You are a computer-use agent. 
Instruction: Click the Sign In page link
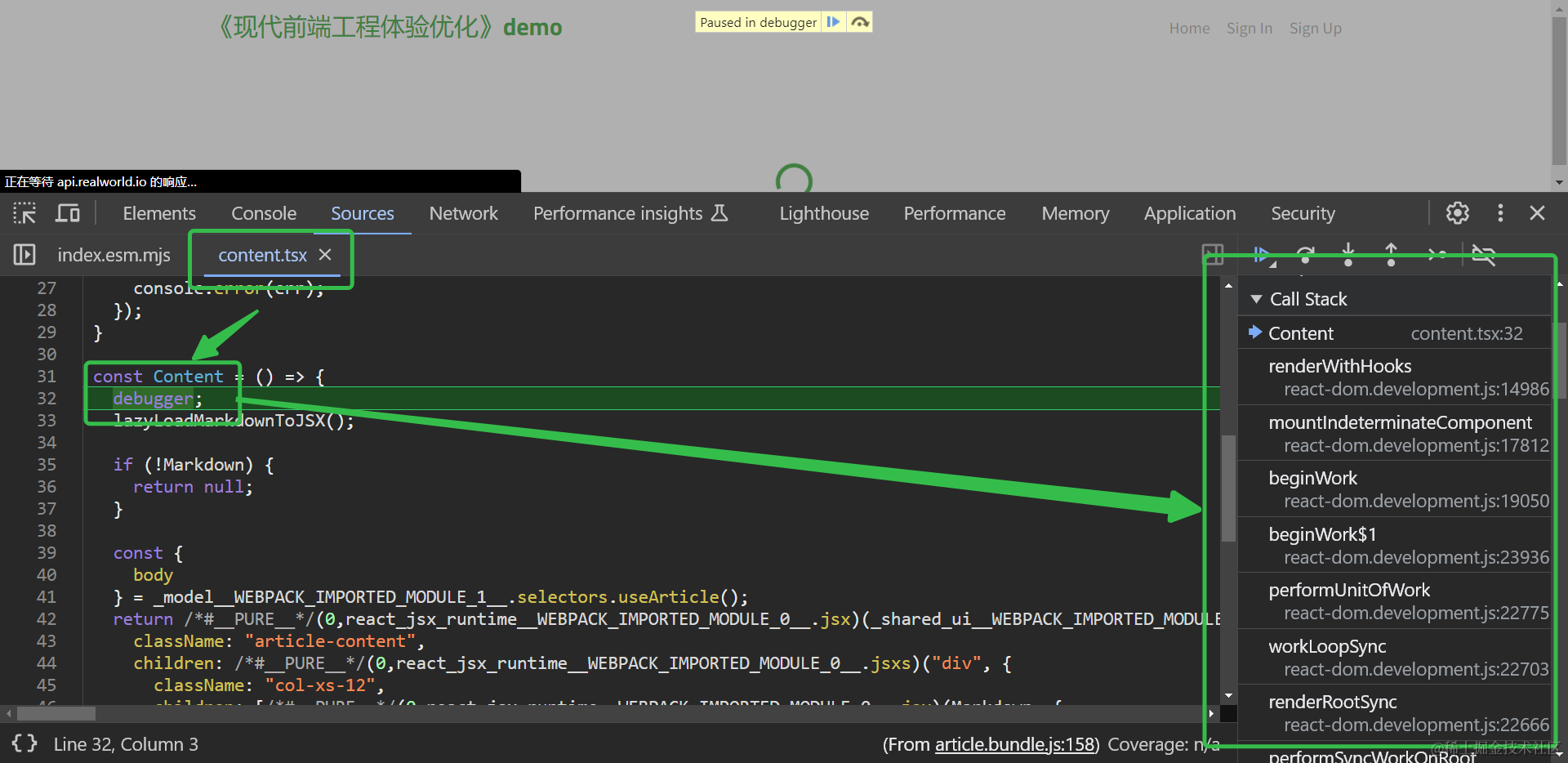pyautogui.click(x=1249, y=29)
